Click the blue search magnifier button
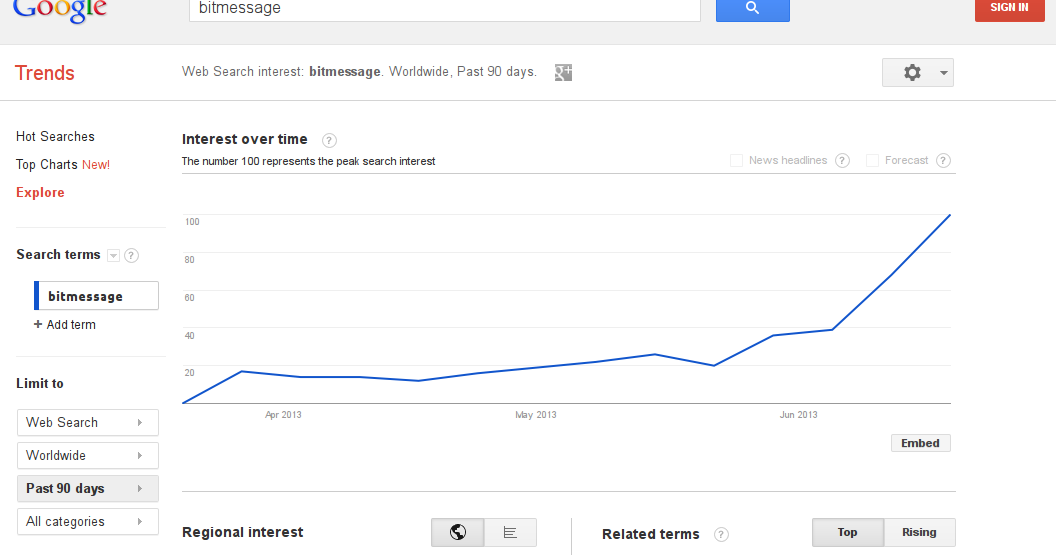The image size is (1056, 555). tap(752, 9)
